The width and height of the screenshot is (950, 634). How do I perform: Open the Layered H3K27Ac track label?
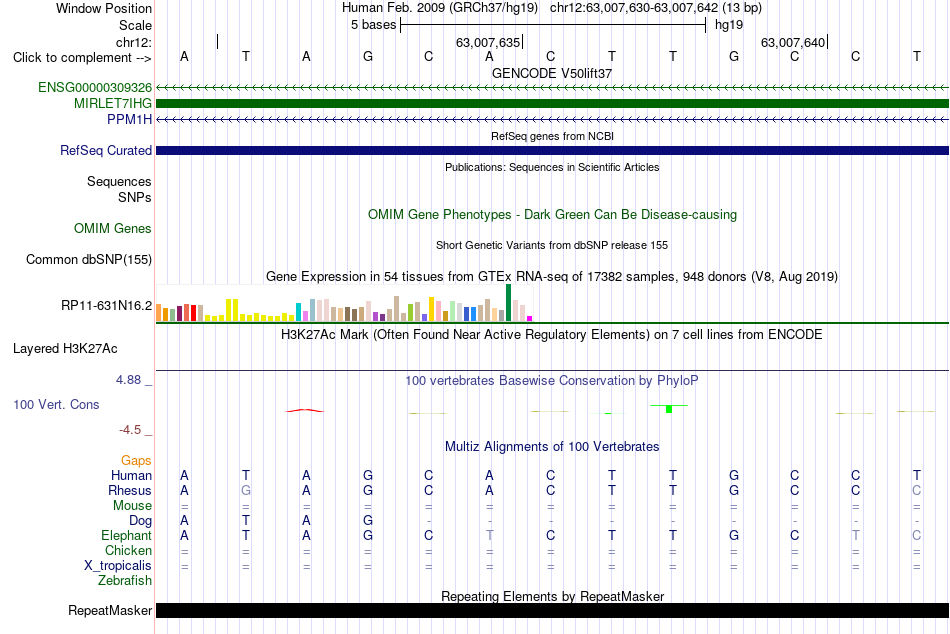pyautogui.click(x=65, y=349)
